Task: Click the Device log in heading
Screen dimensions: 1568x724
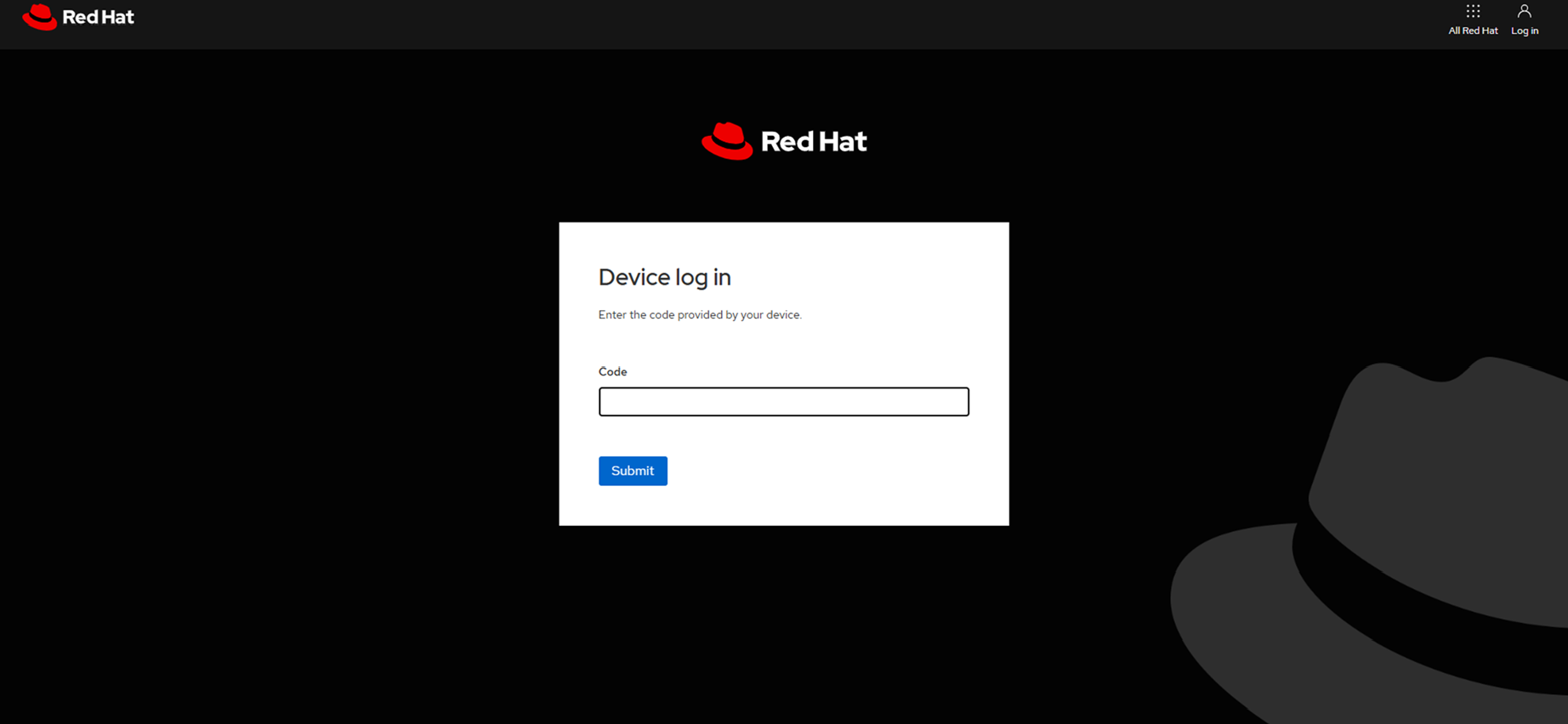Action: 665,277
